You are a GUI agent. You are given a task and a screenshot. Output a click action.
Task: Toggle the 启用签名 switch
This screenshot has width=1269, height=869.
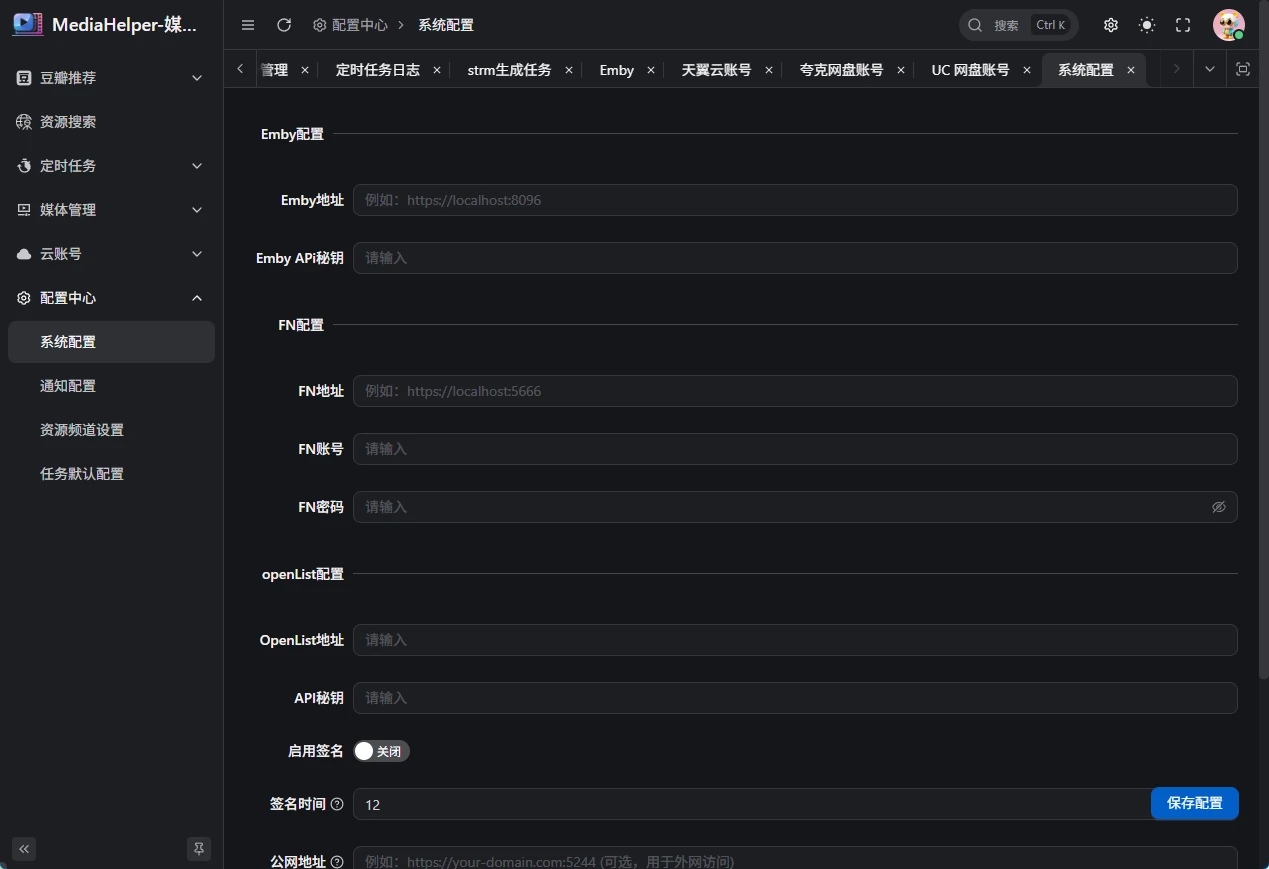[x=381, y=751]
